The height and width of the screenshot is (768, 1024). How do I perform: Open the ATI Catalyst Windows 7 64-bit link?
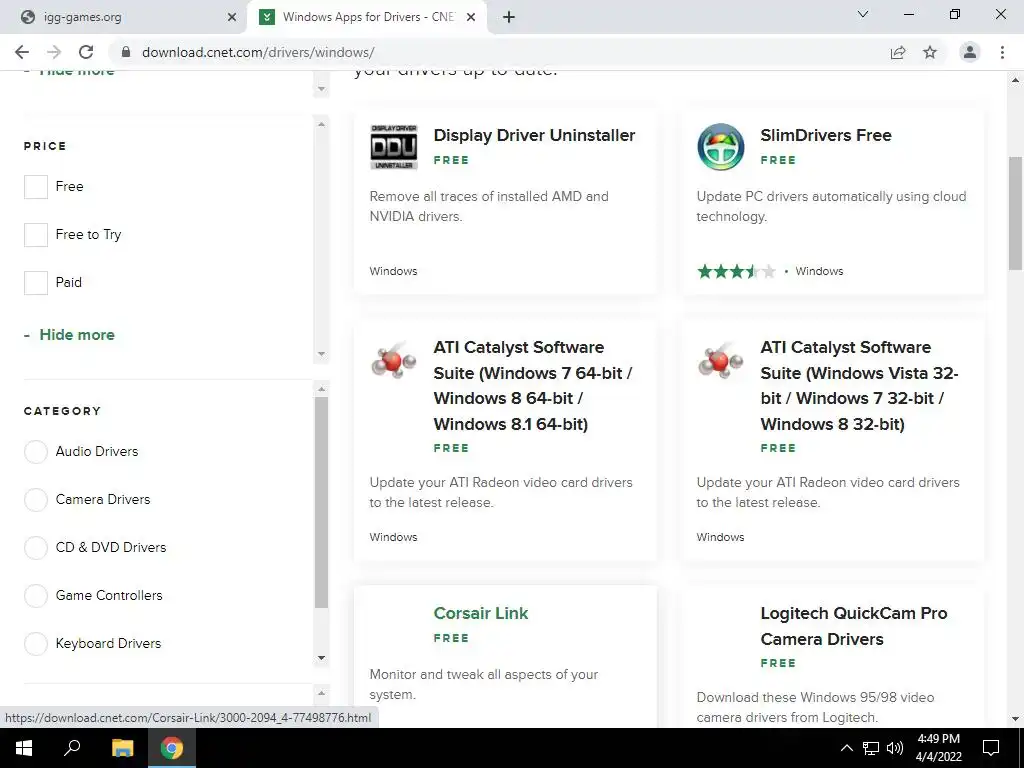(532, 385)
